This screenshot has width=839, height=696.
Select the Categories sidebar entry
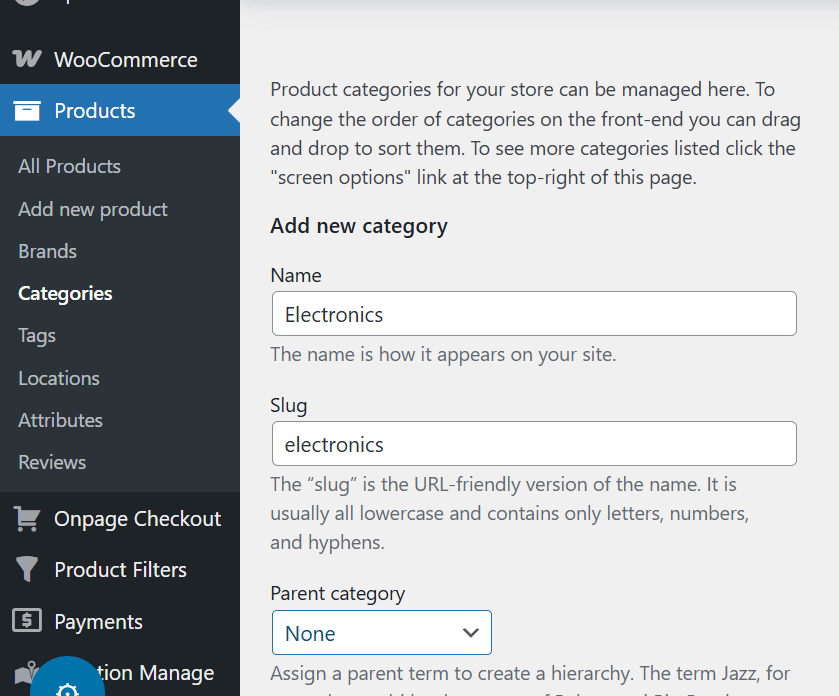(x=64, y=293)
